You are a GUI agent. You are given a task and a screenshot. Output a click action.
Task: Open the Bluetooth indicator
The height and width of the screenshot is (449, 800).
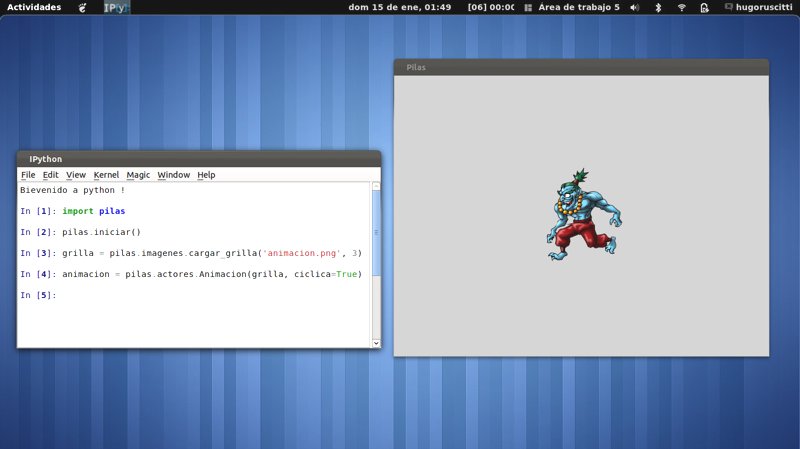(x=658, y=8)
